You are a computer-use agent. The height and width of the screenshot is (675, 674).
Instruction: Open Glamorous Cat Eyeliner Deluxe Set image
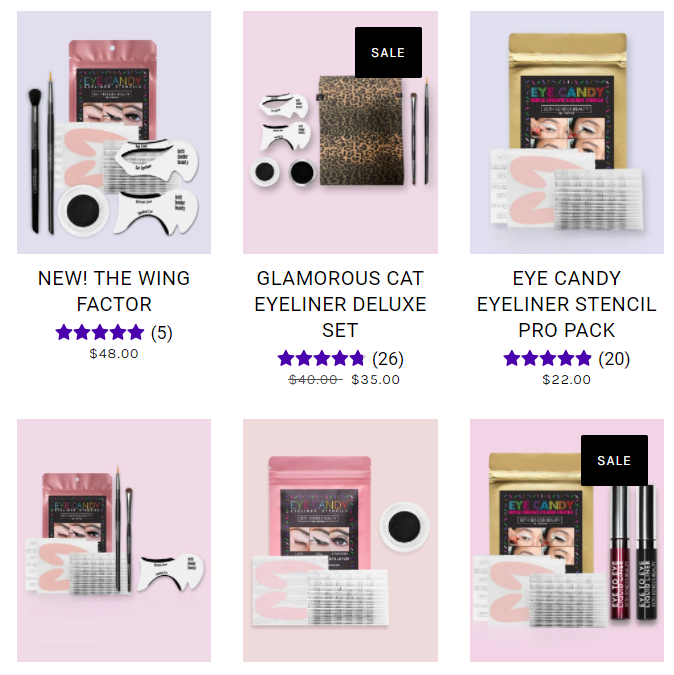340,132
